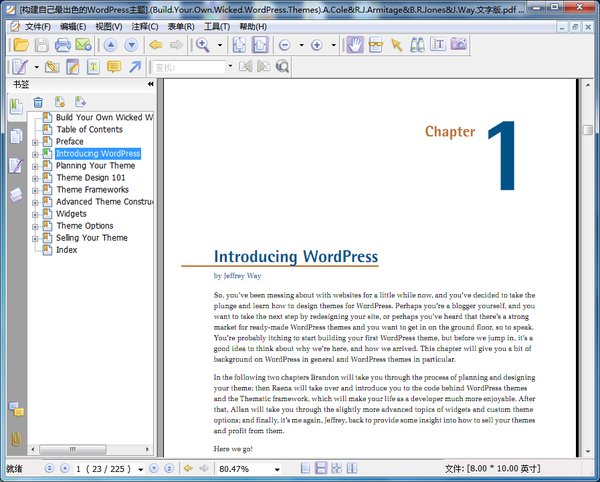Select the Table of Contents bookmark
The image size is (600, 482).
tap(89, 129)
